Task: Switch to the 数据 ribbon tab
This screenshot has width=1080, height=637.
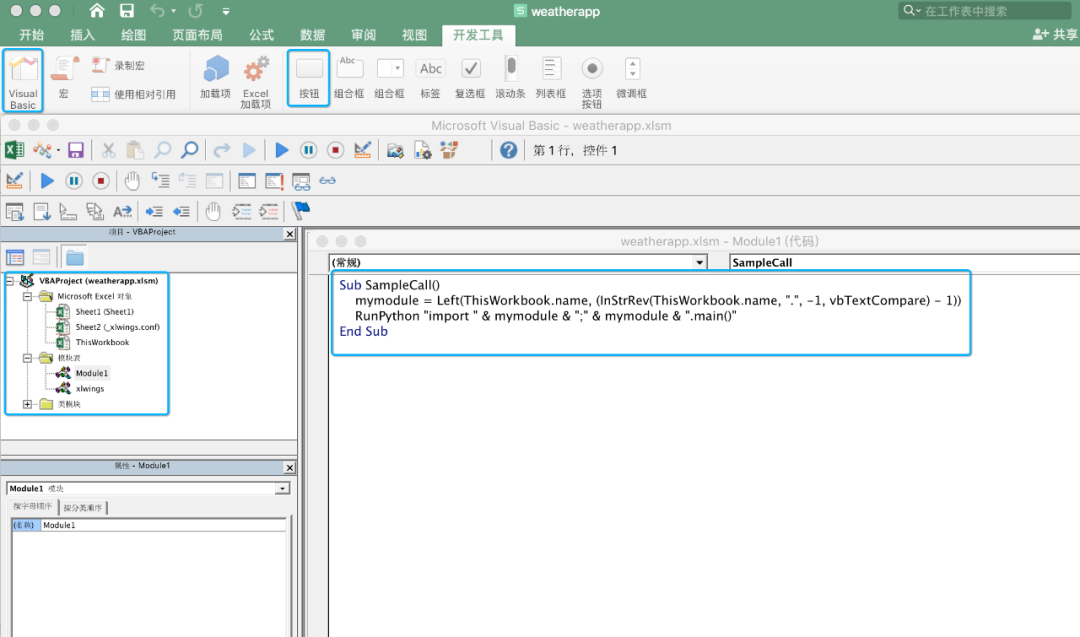Action: pos(312,35)
